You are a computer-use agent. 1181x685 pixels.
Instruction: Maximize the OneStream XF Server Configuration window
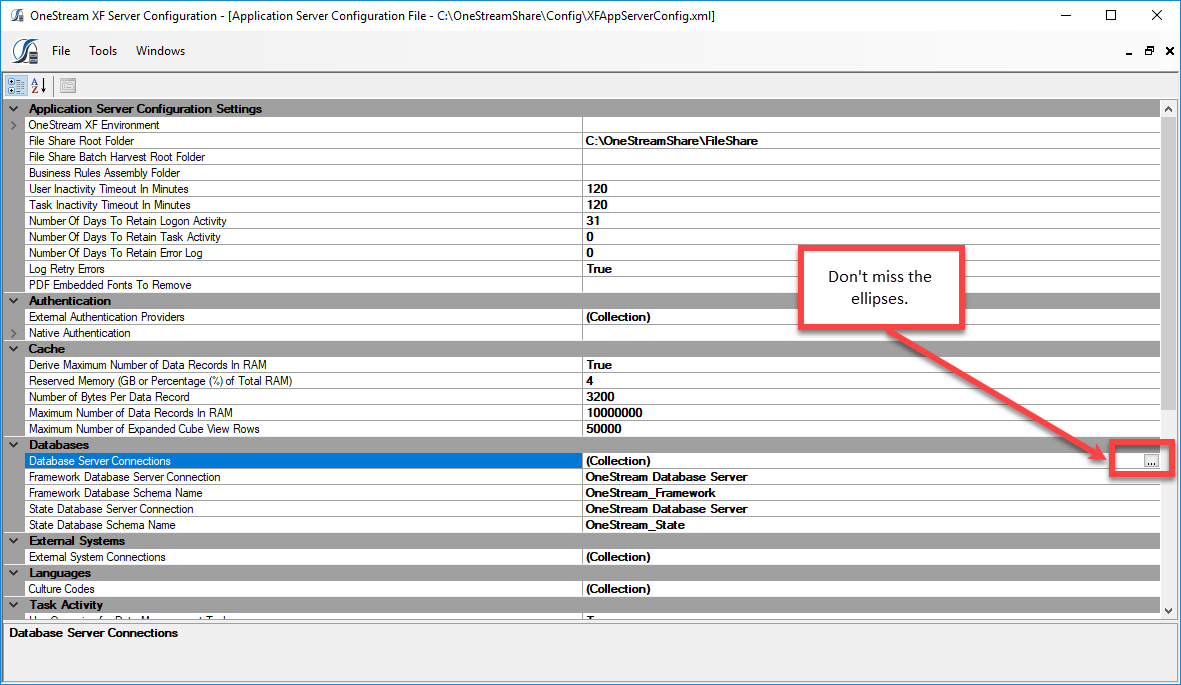1111,15
